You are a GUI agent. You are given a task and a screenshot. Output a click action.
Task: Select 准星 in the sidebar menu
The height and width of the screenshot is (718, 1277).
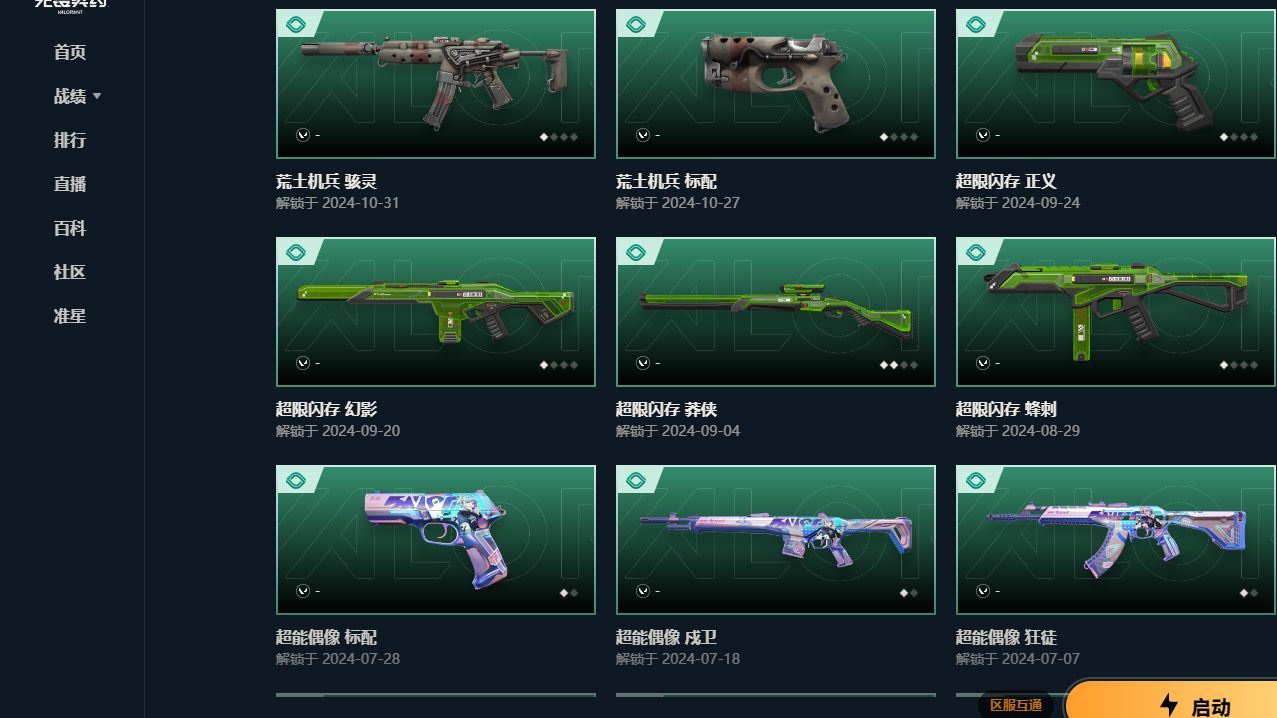(70, 316)
